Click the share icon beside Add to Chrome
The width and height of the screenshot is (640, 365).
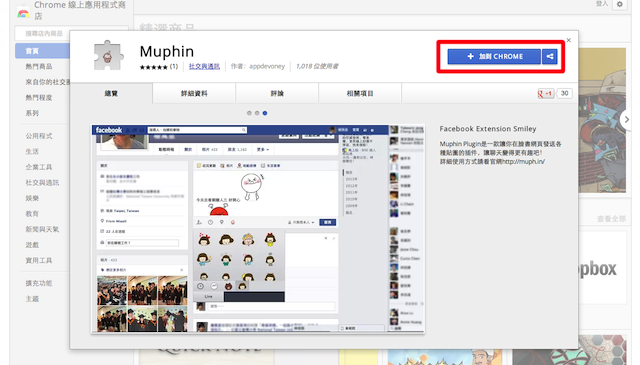(550, 56)
